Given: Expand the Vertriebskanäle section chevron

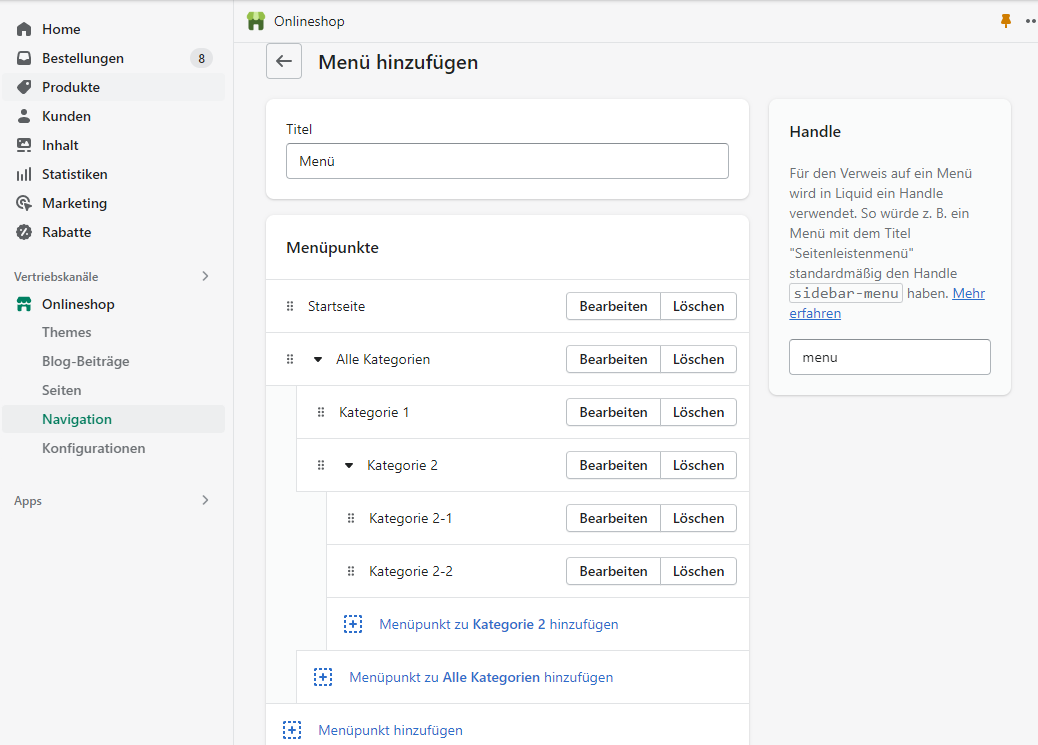Looking at the screenshot, I should click(x=205, y=276).
